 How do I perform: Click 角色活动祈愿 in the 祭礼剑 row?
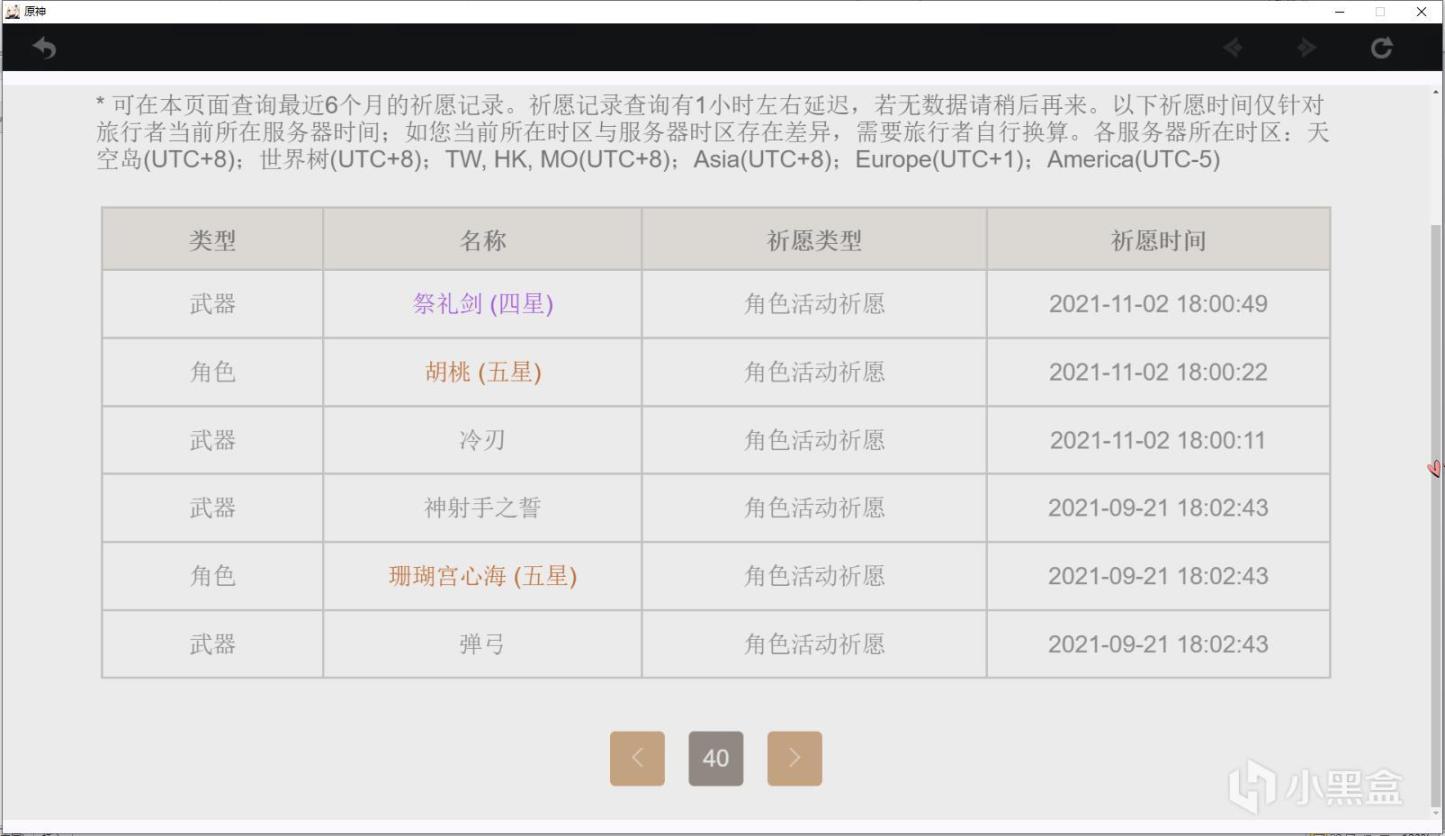coord(814,304)
